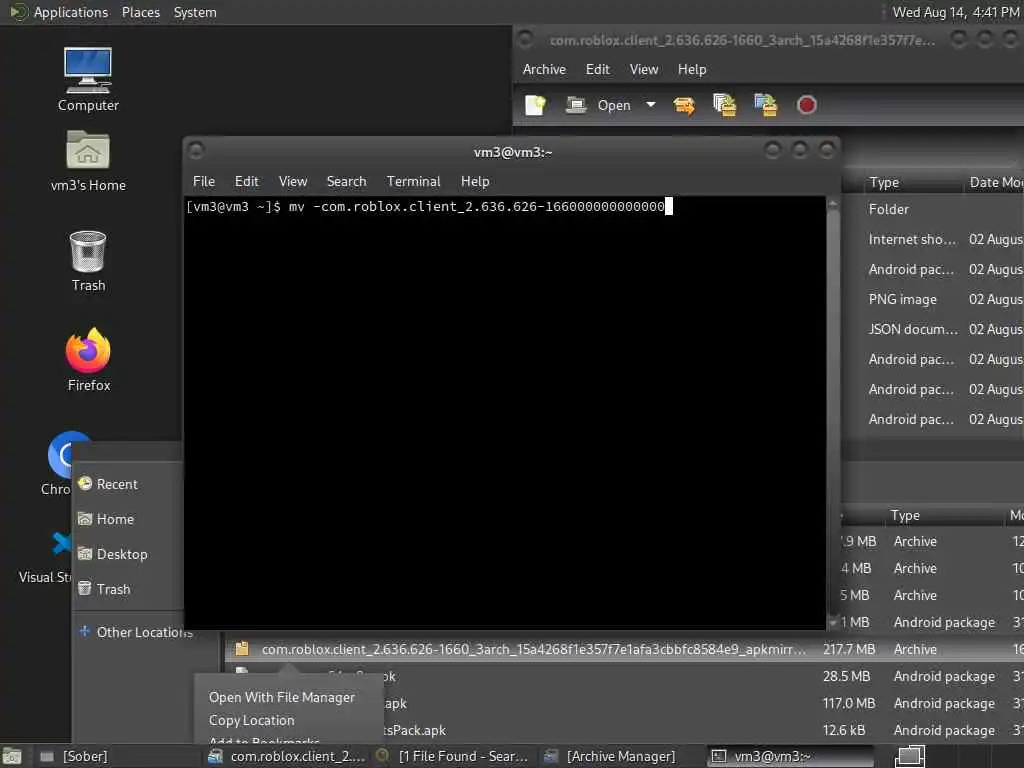Switch to com.roblox.client taskbar window
The width and height of the screenshot is (1024, 768).
click(x=287, y=756)
